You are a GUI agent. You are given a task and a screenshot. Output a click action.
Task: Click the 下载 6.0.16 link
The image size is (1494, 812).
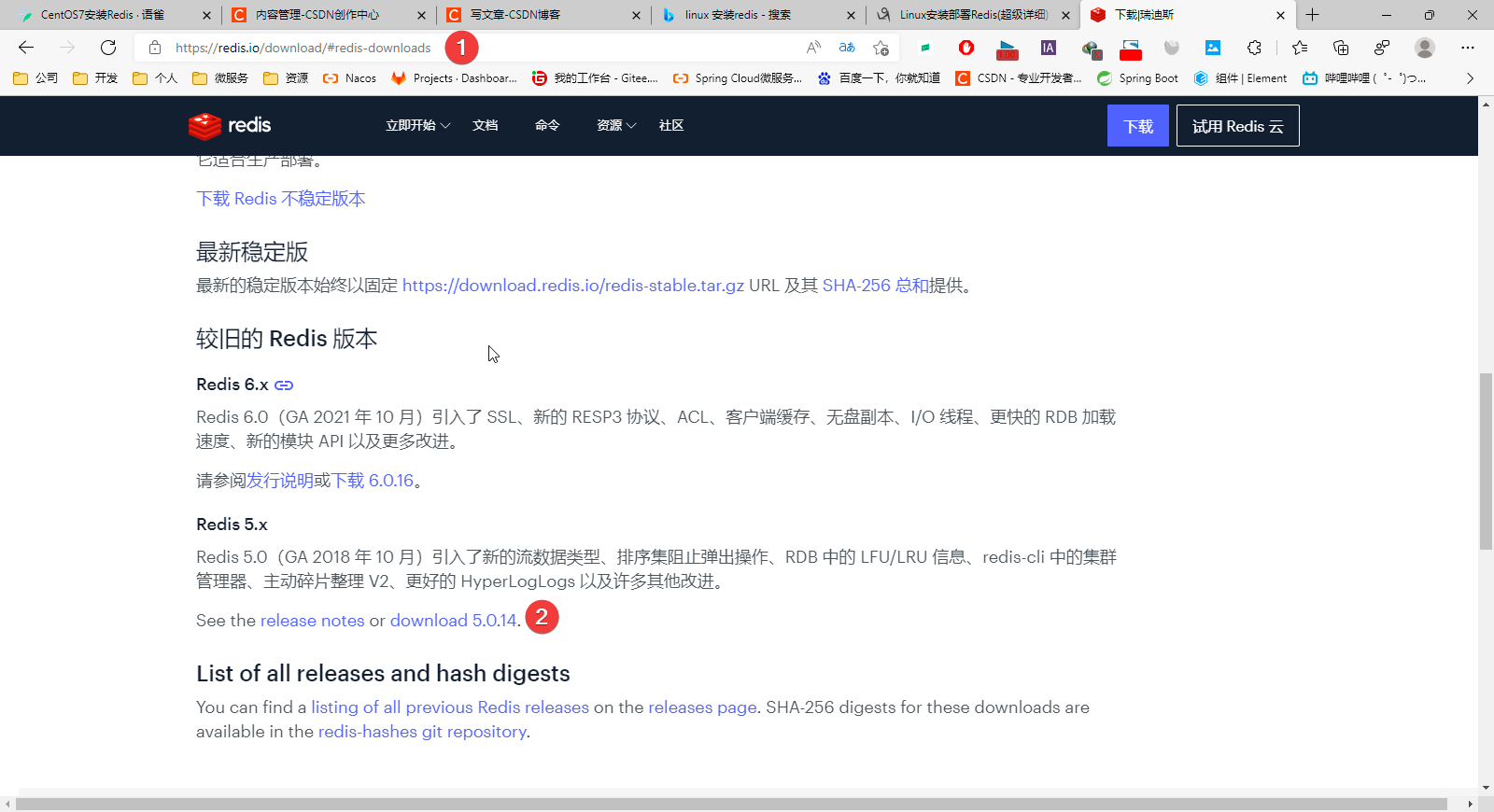tap(373, 481)
